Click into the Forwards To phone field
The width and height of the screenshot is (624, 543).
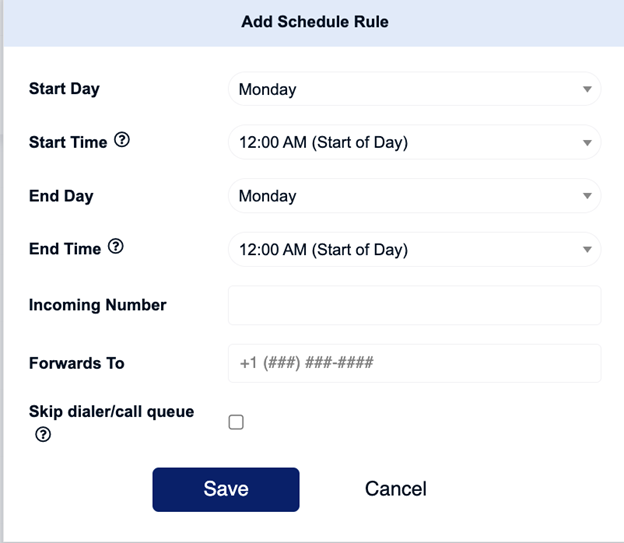(x=414, y=363)
